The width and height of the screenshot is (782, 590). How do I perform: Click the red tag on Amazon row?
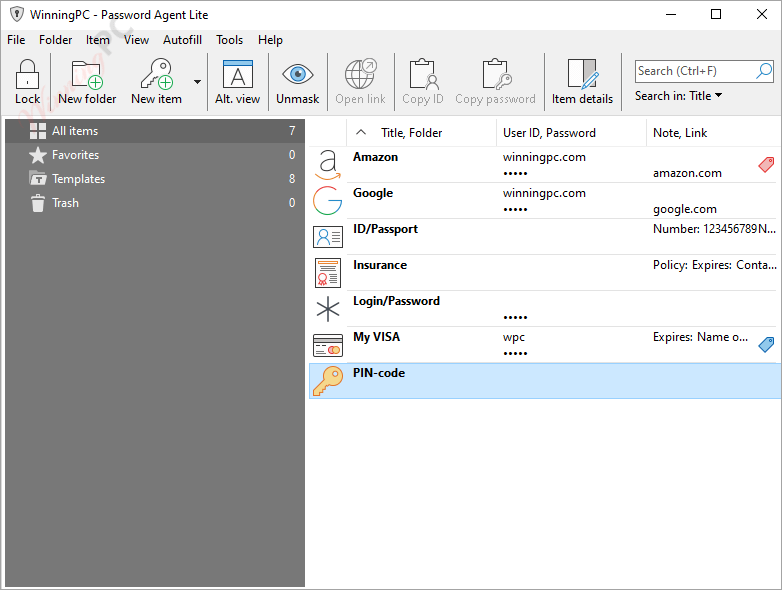pos(766,165)
